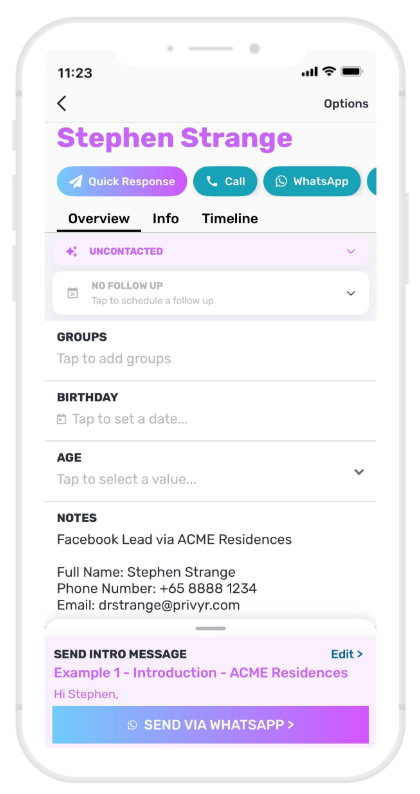Tap the paper plane Quick Response icon

click(x=75, y=181)
